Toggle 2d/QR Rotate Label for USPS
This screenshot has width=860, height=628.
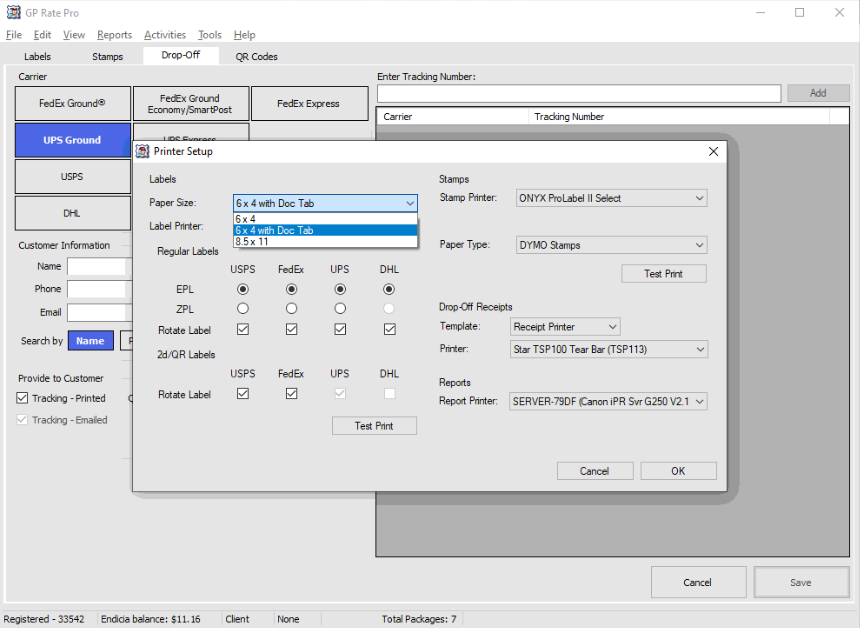(x=242, y=394)
